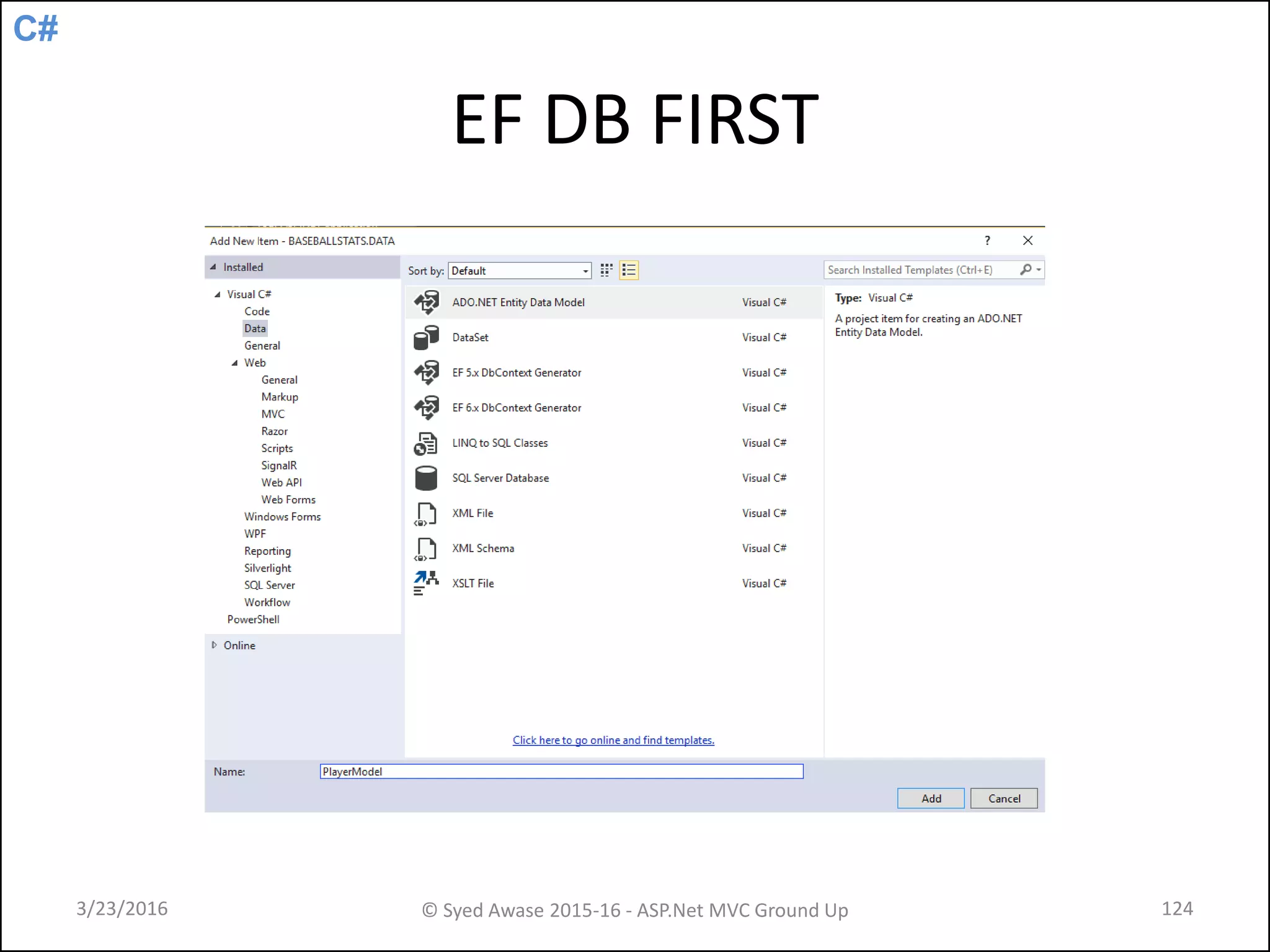Select the ADO.NET Entity Data Model text
This screenshot has width=1270, height=952.
click(518, 302)
